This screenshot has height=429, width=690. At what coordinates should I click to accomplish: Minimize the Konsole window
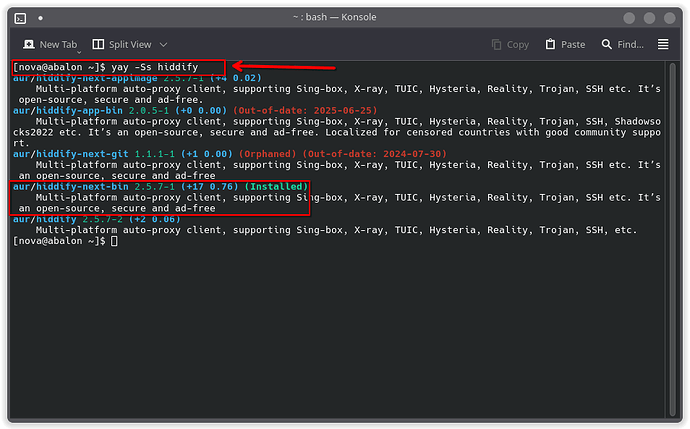coord(629,18)
